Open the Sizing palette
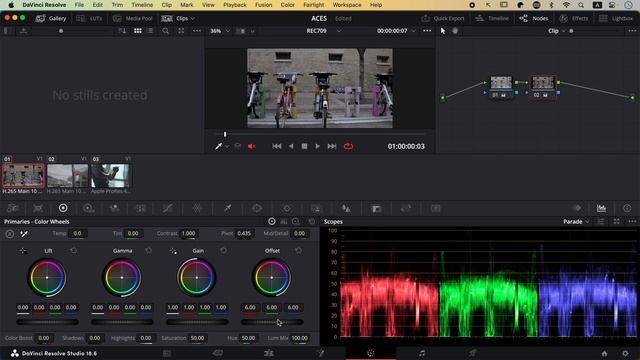The height and width of the screenshot is (360, 640). coord(406,208)
